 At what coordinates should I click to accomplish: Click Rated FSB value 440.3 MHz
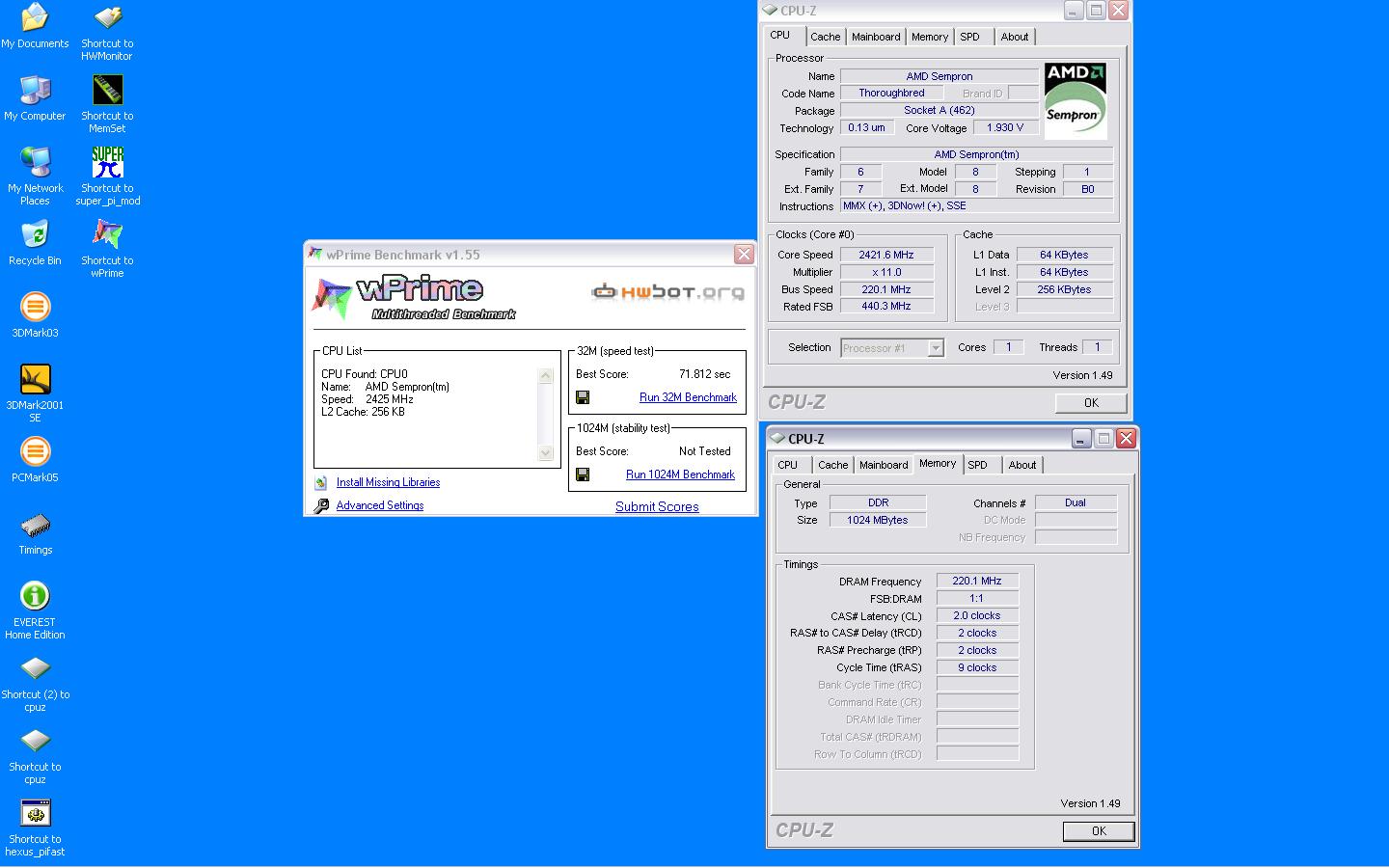886,307
